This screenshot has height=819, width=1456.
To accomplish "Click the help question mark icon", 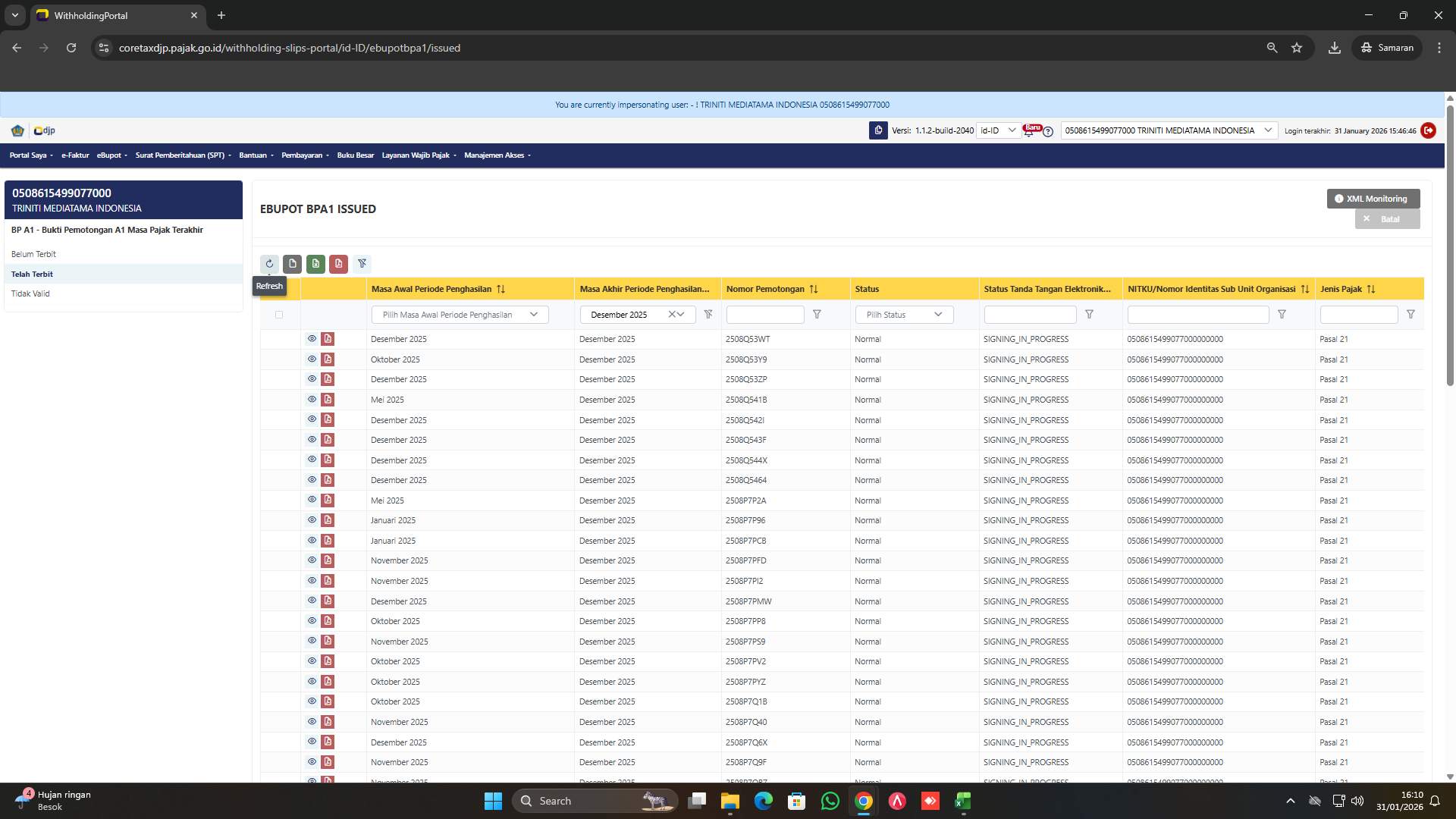I will pos(1048,132).
